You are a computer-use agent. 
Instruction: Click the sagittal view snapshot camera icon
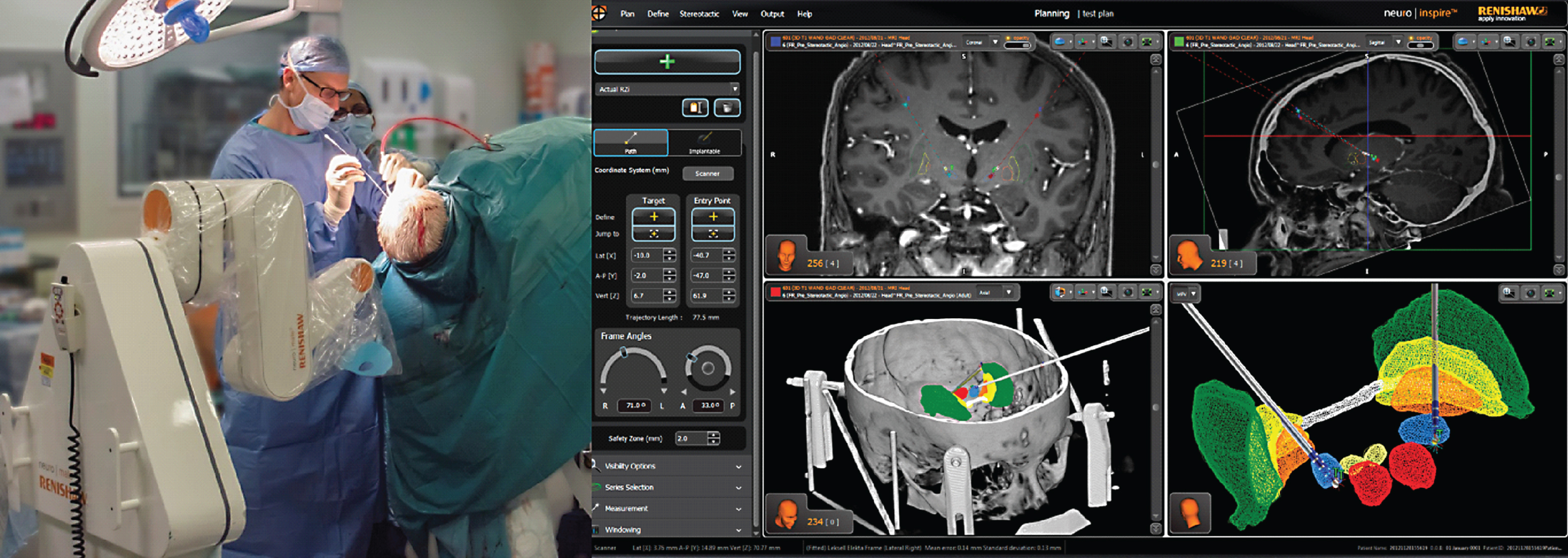click(x=1530, y=42)
